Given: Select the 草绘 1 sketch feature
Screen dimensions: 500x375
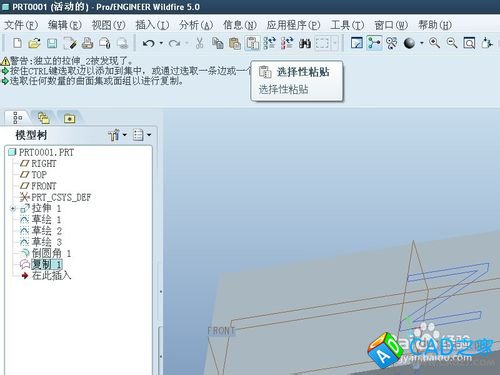Looking at the screenshot, I should [x=41, y=220].
